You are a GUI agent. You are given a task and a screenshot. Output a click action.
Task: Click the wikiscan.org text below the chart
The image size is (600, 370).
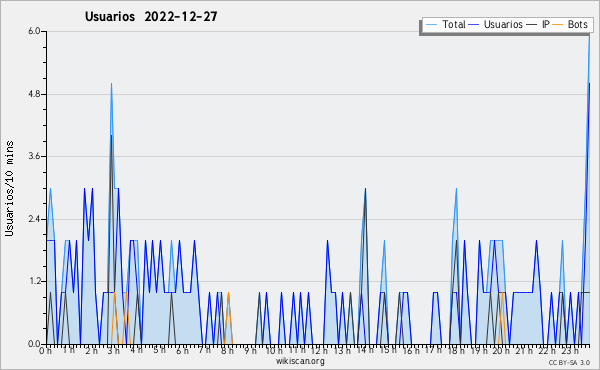(x=300, y=361)
